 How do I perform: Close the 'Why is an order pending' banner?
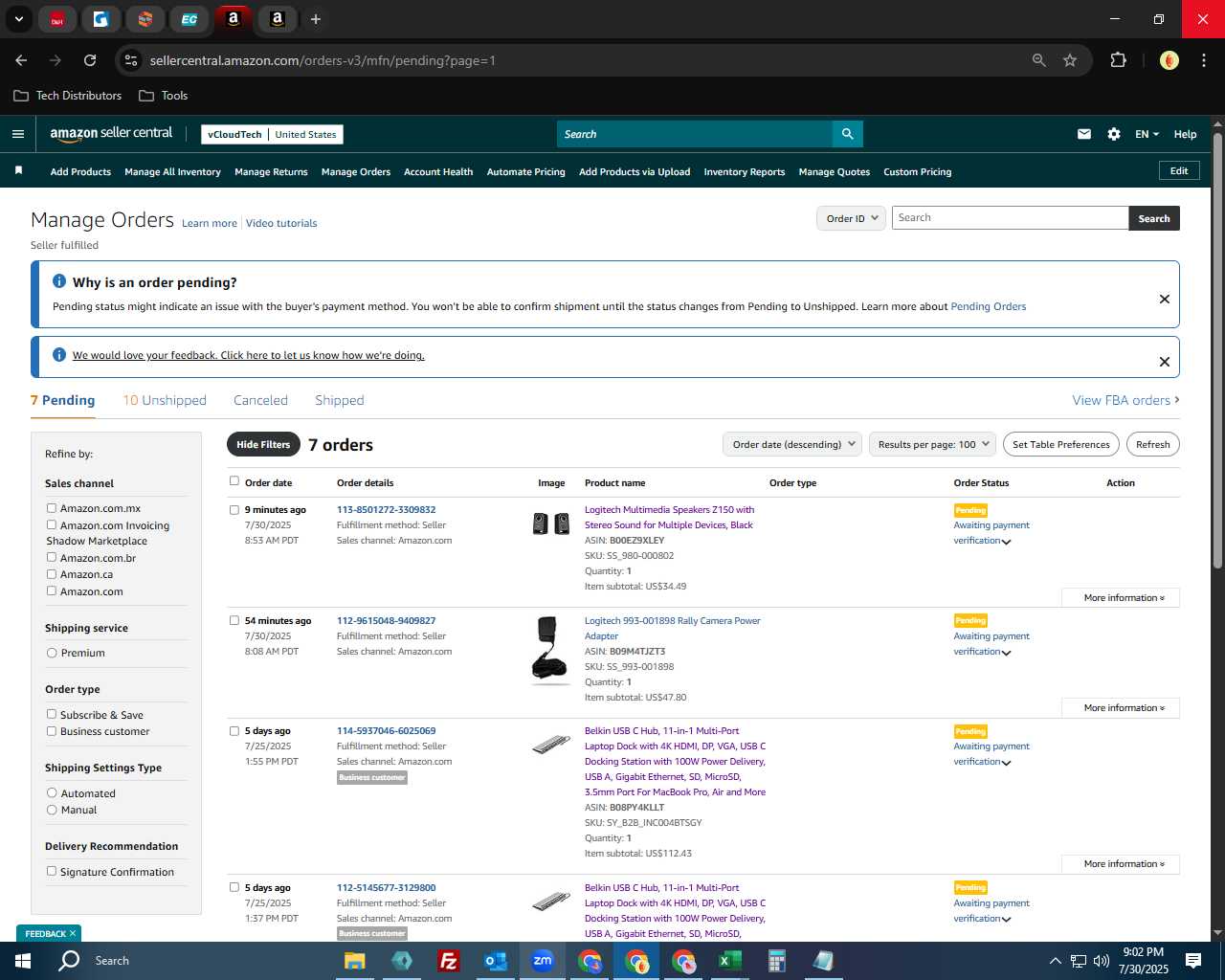[1165, 299]
